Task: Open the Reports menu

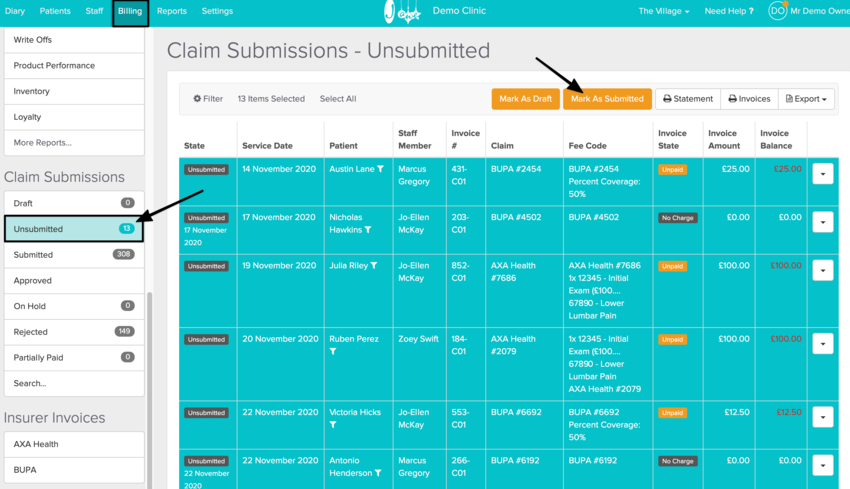Action: coord(171,12)
